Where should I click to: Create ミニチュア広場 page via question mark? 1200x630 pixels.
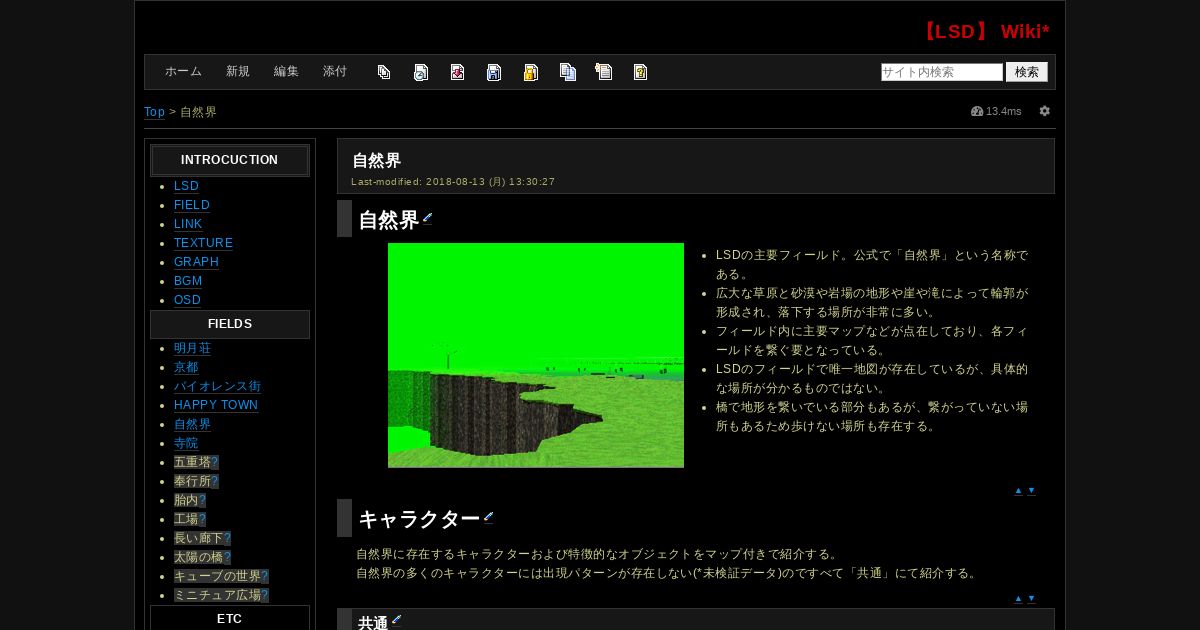tap(265, 595)
